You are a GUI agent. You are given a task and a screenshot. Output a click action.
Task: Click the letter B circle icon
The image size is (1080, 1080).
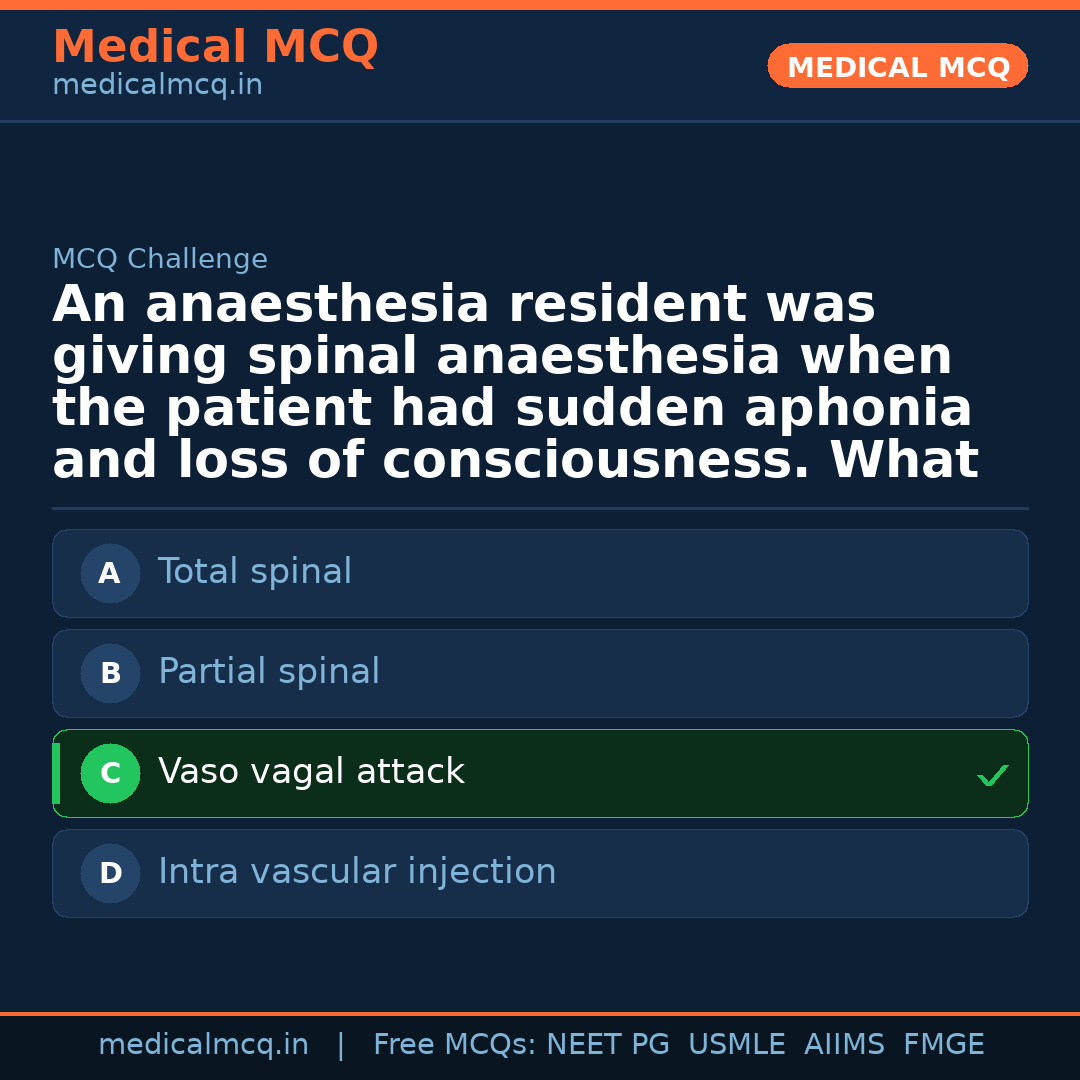click(110, 674)
